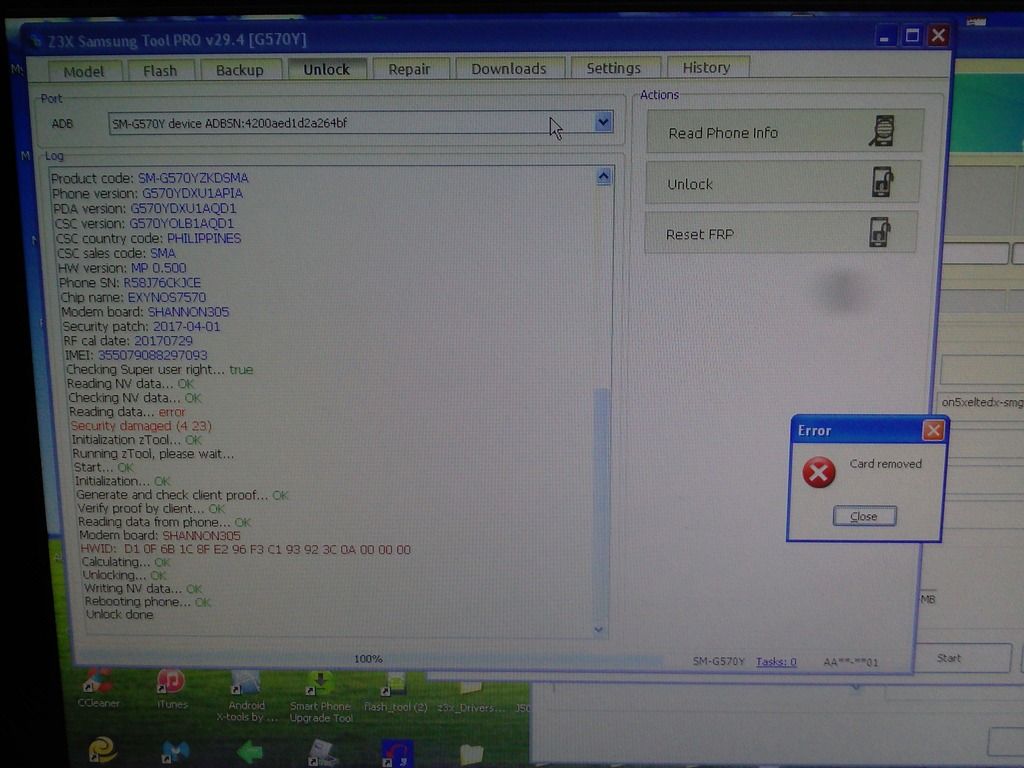Open flash_tool (2) desktop shortcut
1024x768 pixels.
(x=396, y=694)
